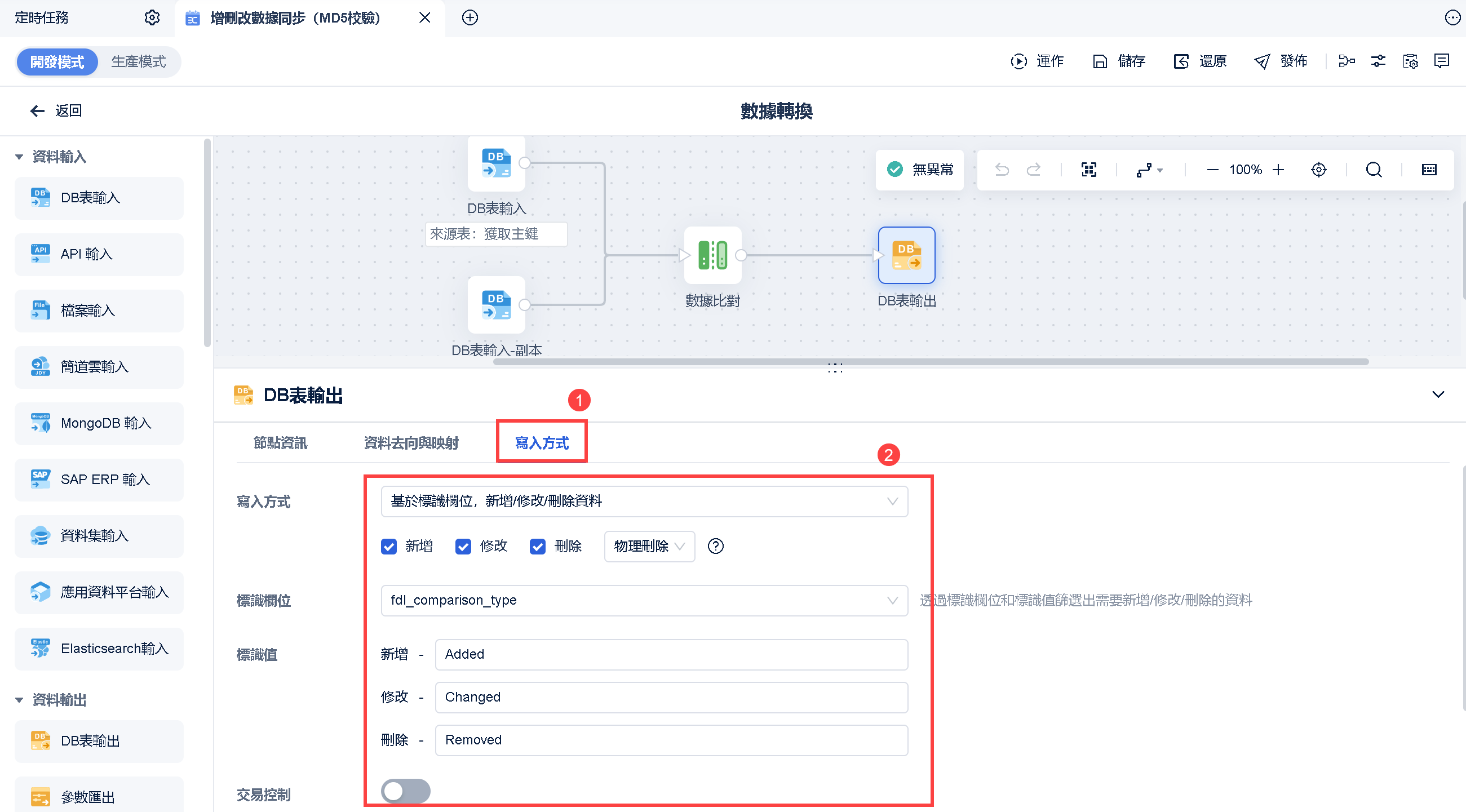1466x812 pixels.
Task: Open the 物理刪除 dropdown
Action: coord(649,546)
